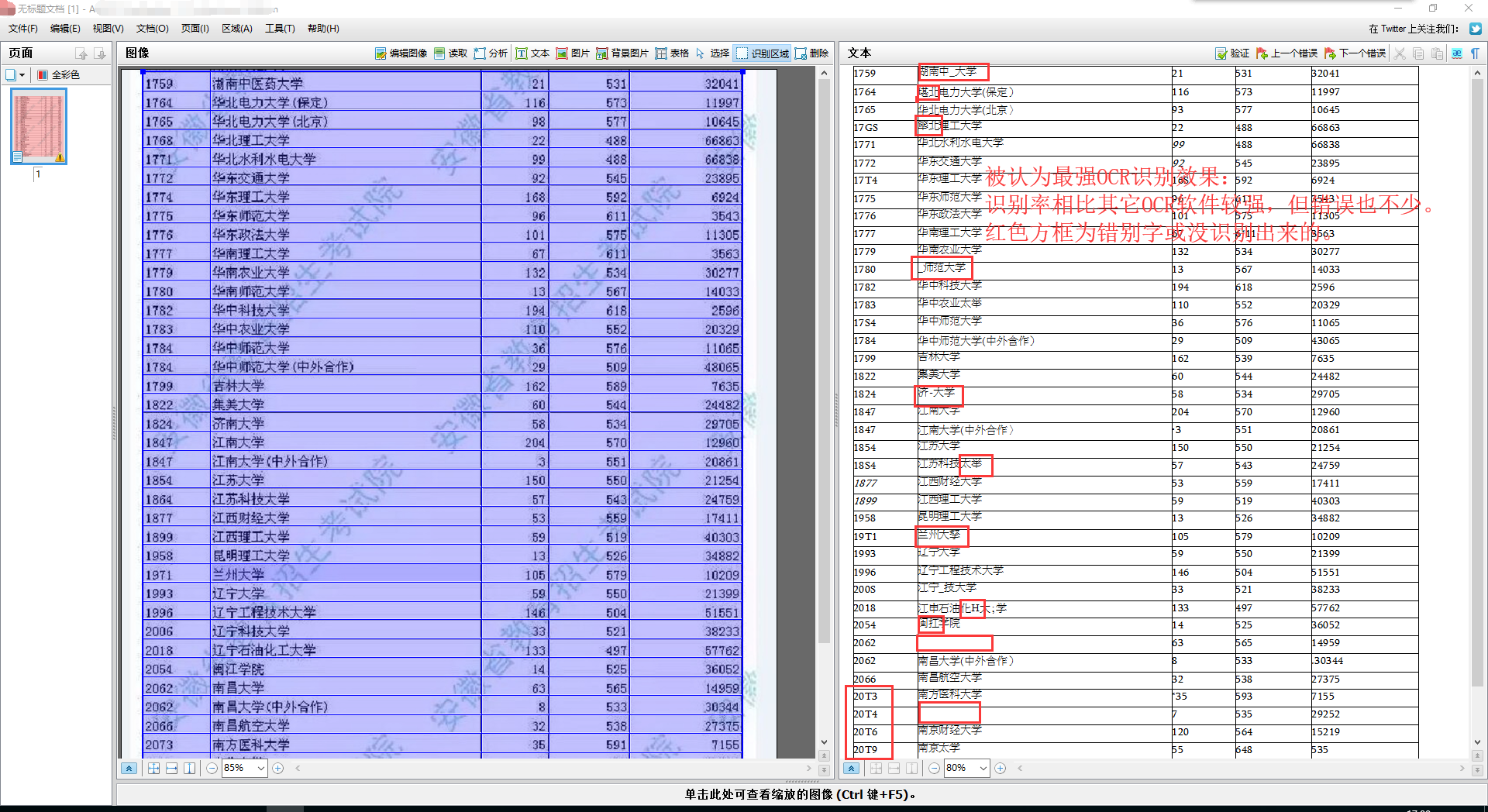Click the Twitter follow icon

pyautogui.click(x=1476, y=29)
